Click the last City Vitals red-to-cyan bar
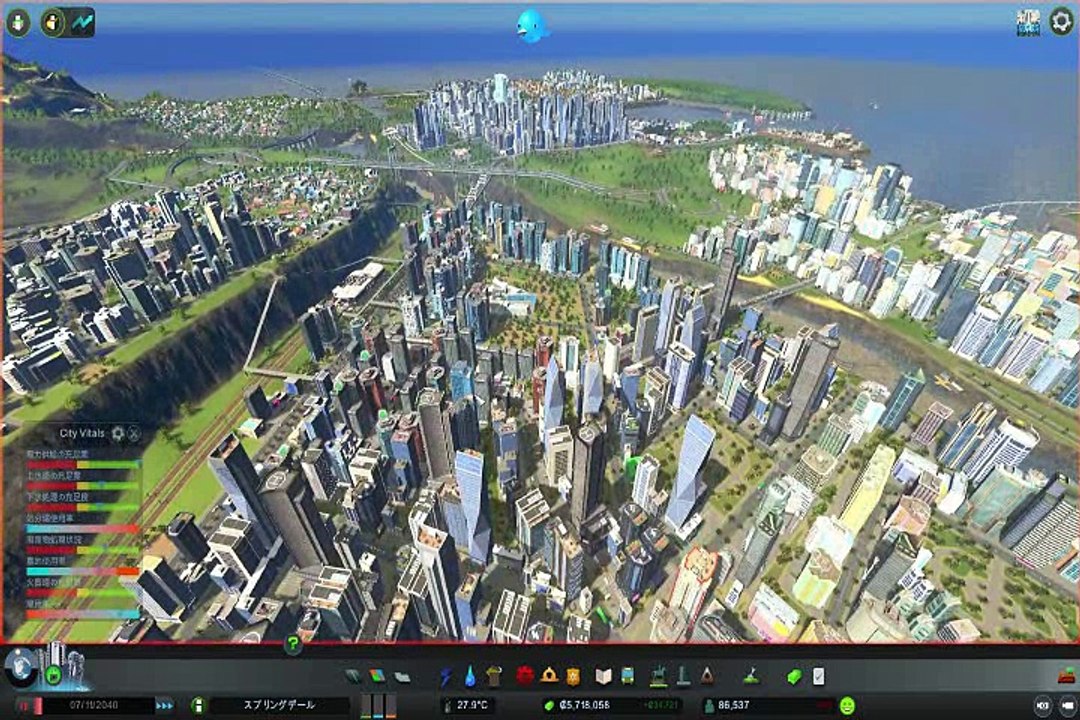 click(83, 614)
